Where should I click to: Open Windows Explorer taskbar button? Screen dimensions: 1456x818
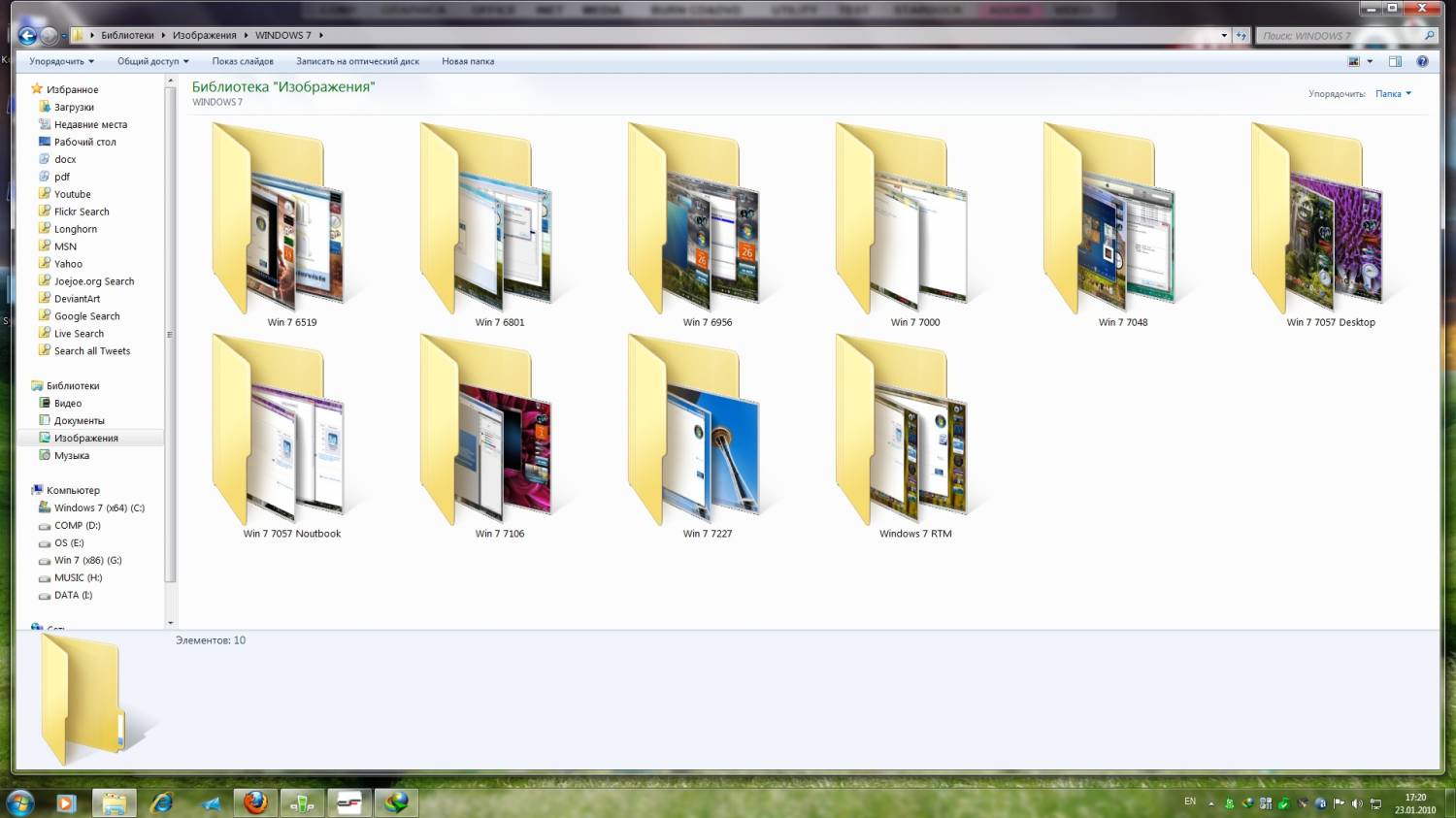(114, 802)
